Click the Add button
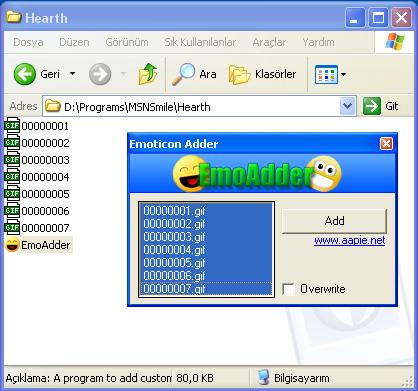Viewport: 418px width, 391px height. pos(334,221)
